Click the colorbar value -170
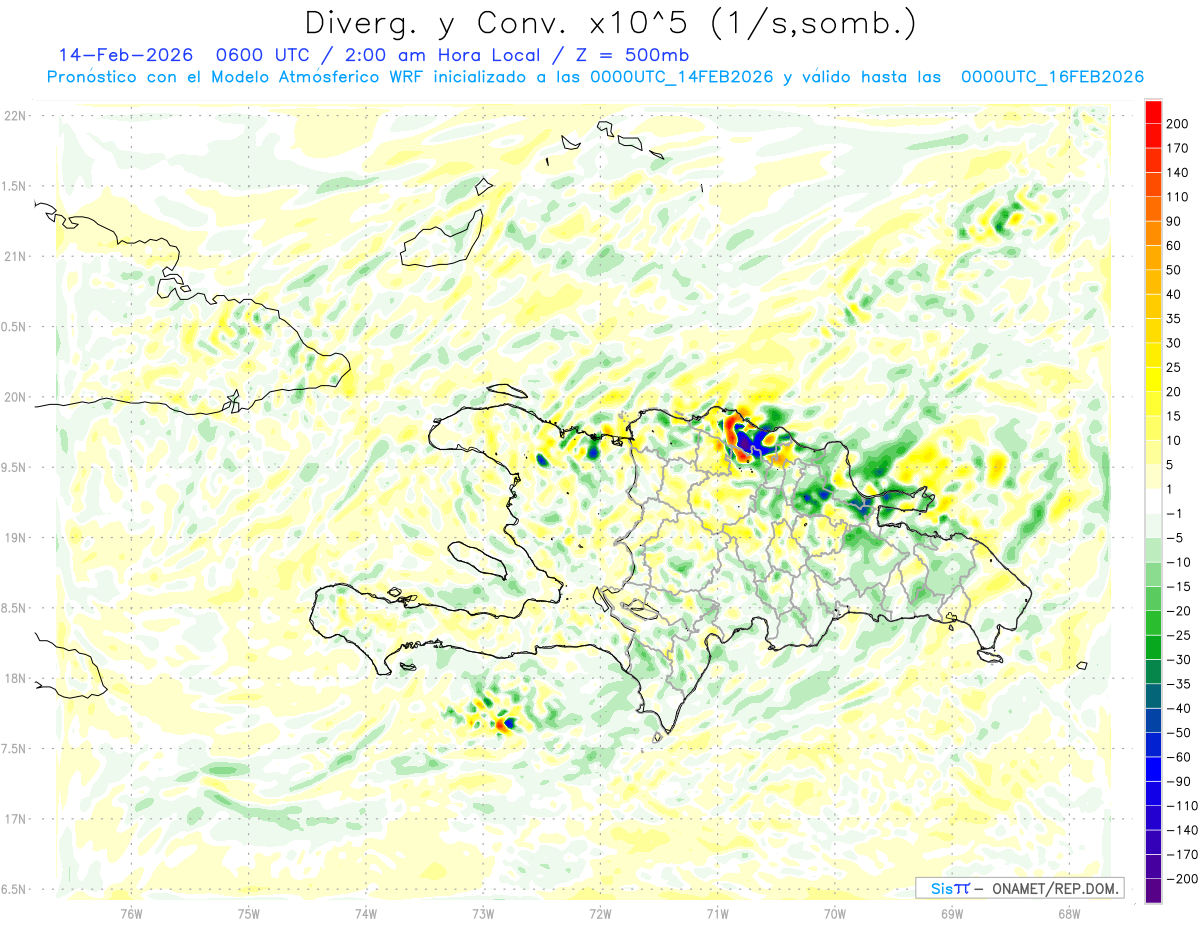The width and height of the screenshot is (1200, 927). [x=1183, y=855]
